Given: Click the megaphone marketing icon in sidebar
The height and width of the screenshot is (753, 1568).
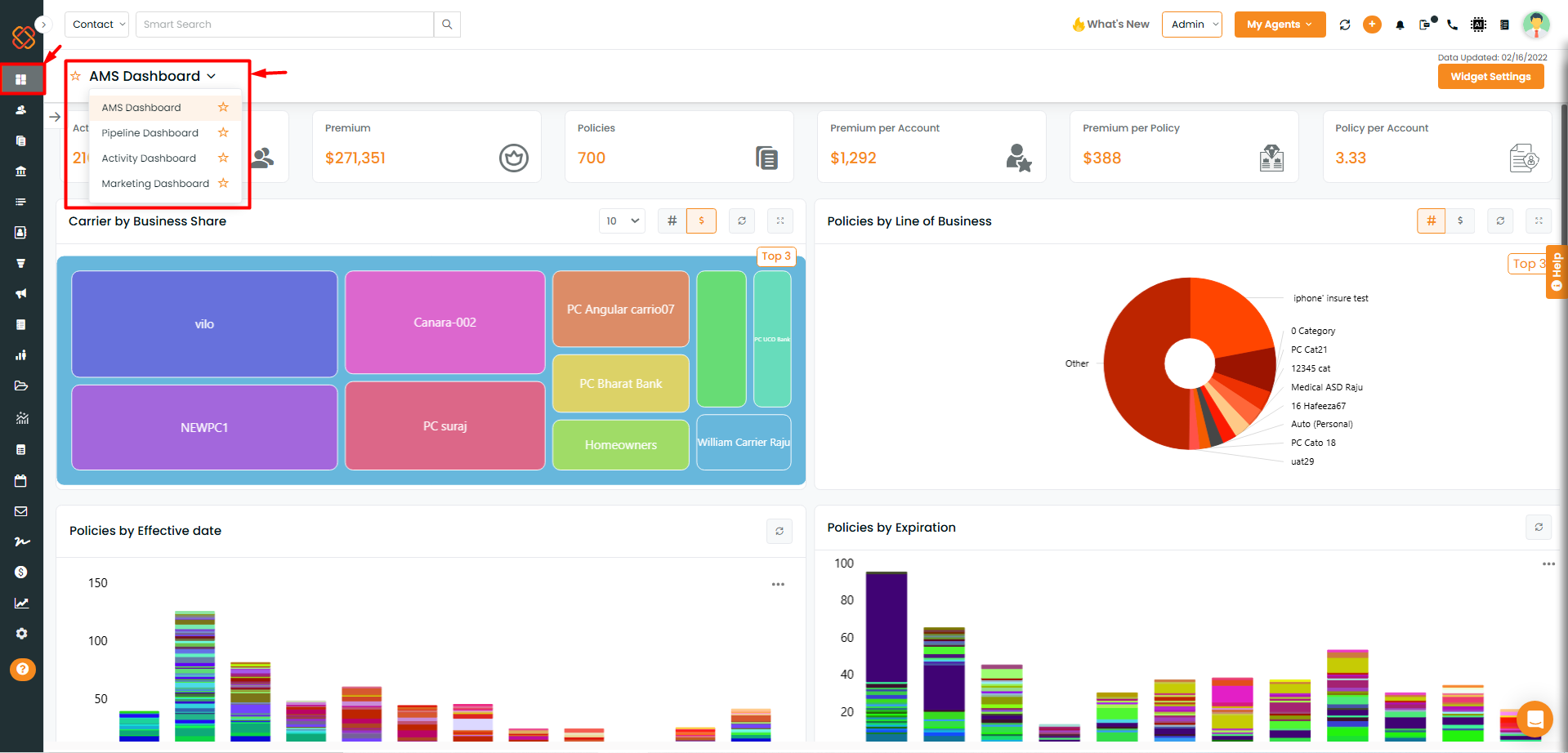Looking at the screenshot, I should click(21, 293).
